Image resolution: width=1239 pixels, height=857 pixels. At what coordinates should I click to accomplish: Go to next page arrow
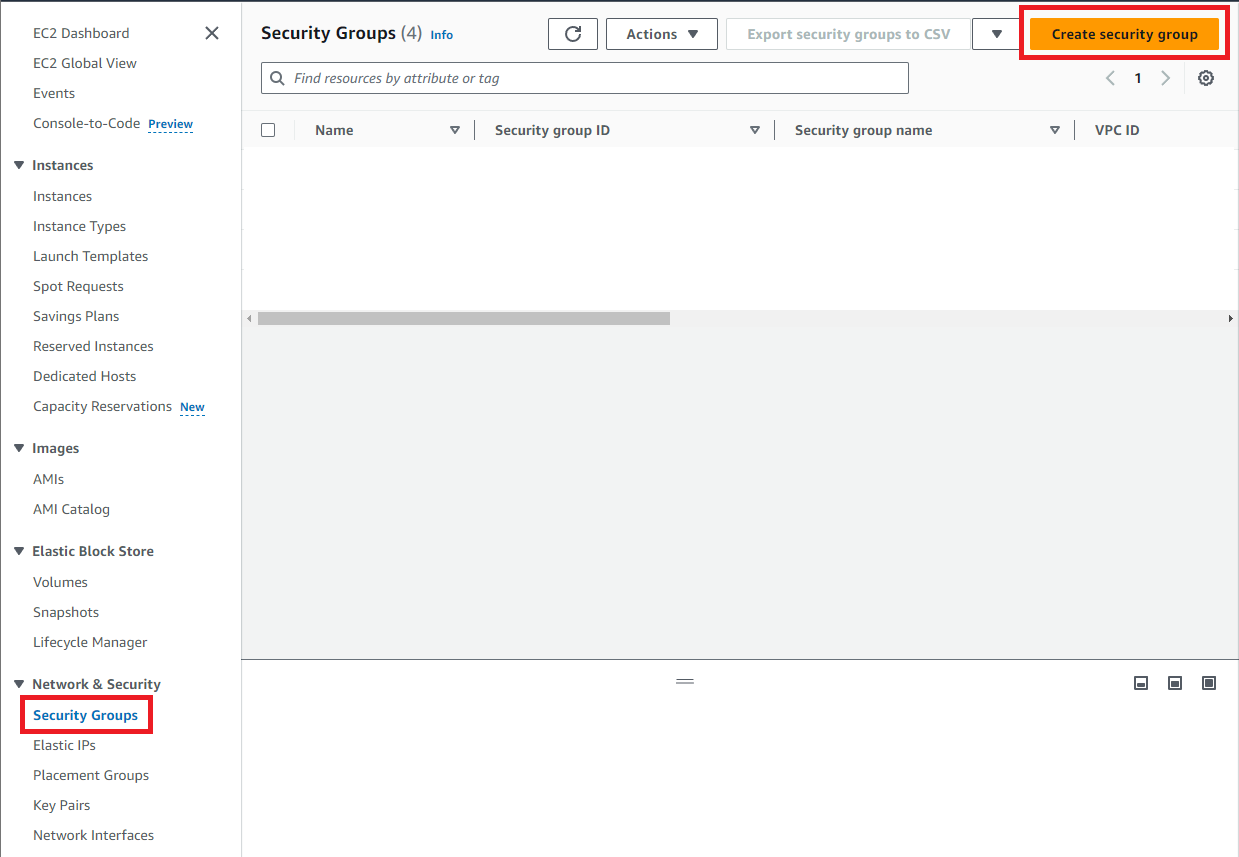[1165, 78]
